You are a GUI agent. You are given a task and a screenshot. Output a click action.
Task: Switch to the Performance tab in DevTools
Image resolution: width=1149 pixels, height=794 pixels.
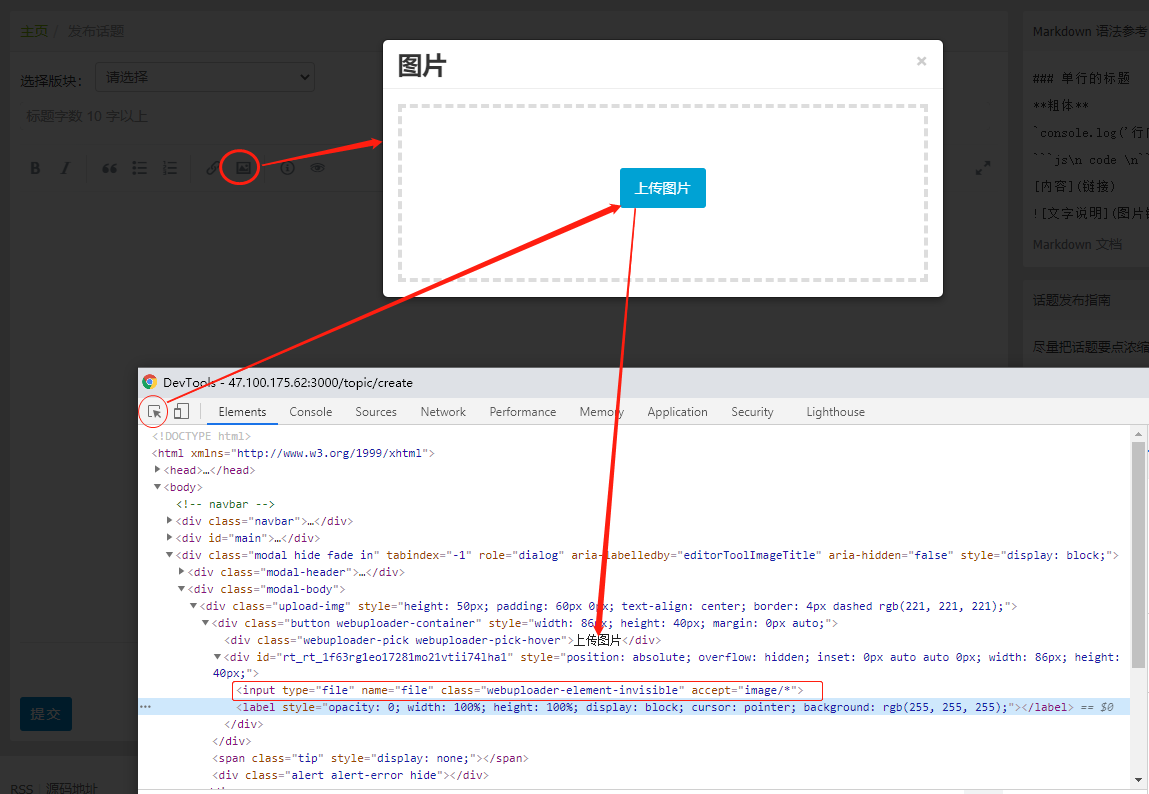pyautogui.click(x=522, y=412)
